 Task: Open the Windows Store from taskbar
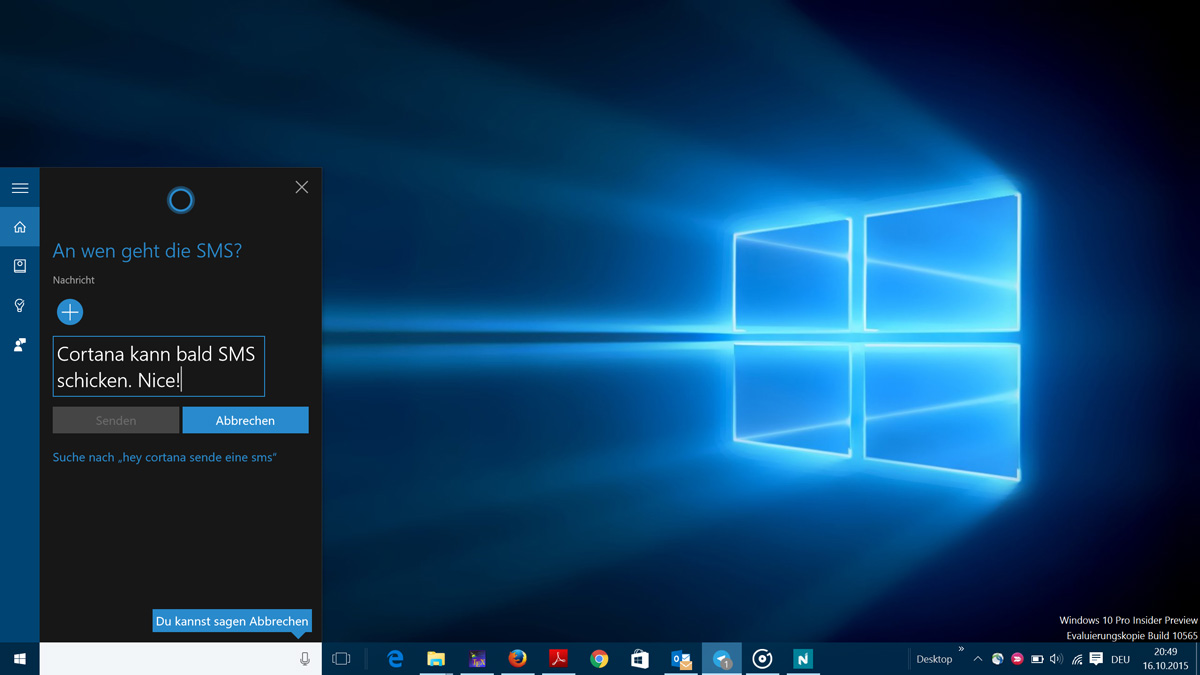(x=640, y=659)
